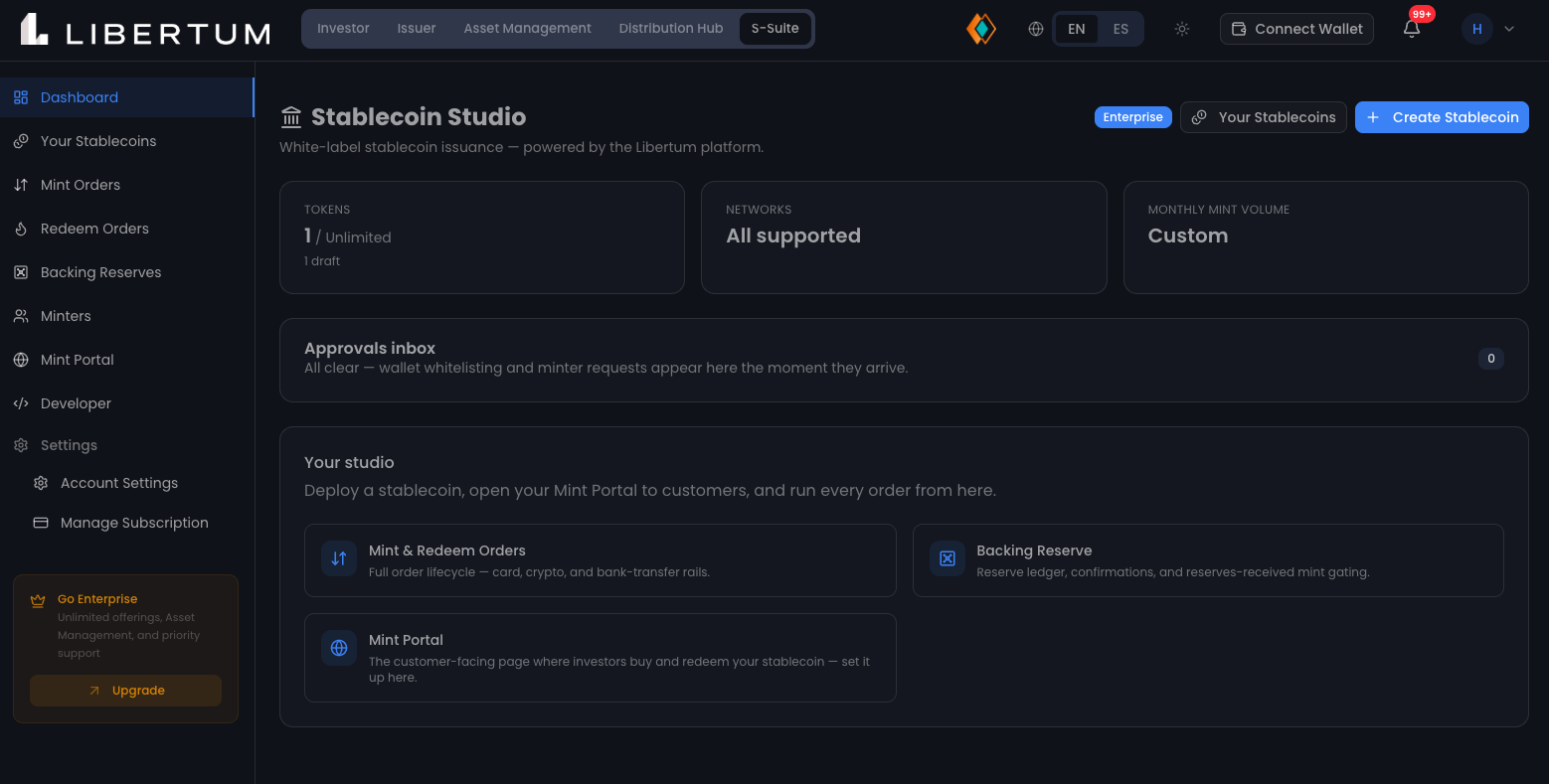Click Backing Reserve card icon
The image size is (1549, 784).
[x=947, y=558]
